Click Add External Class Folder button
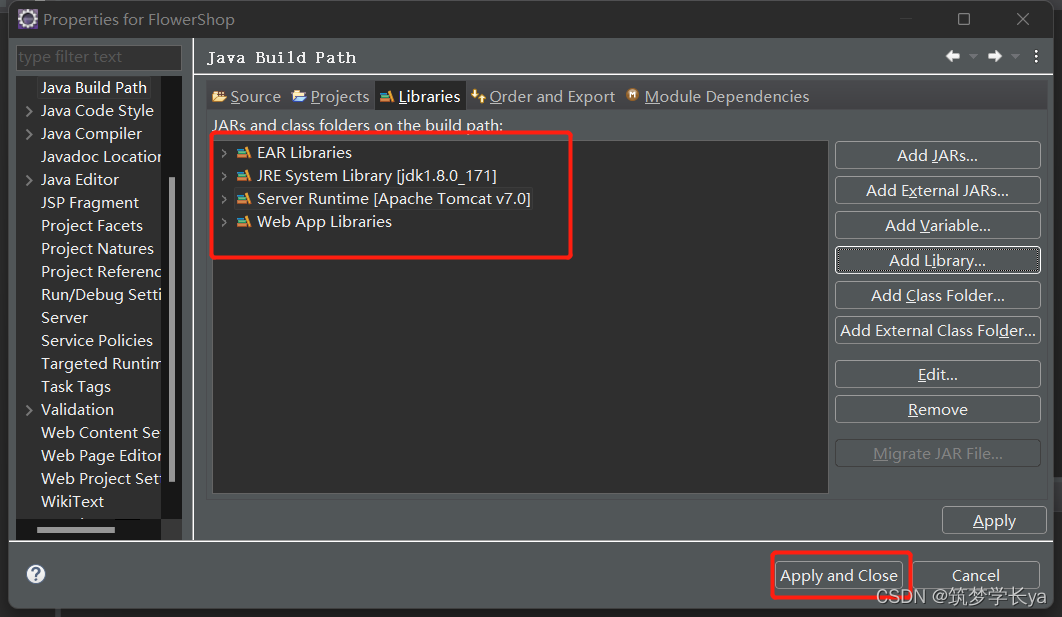The image size is (1062, 617). 937,331
